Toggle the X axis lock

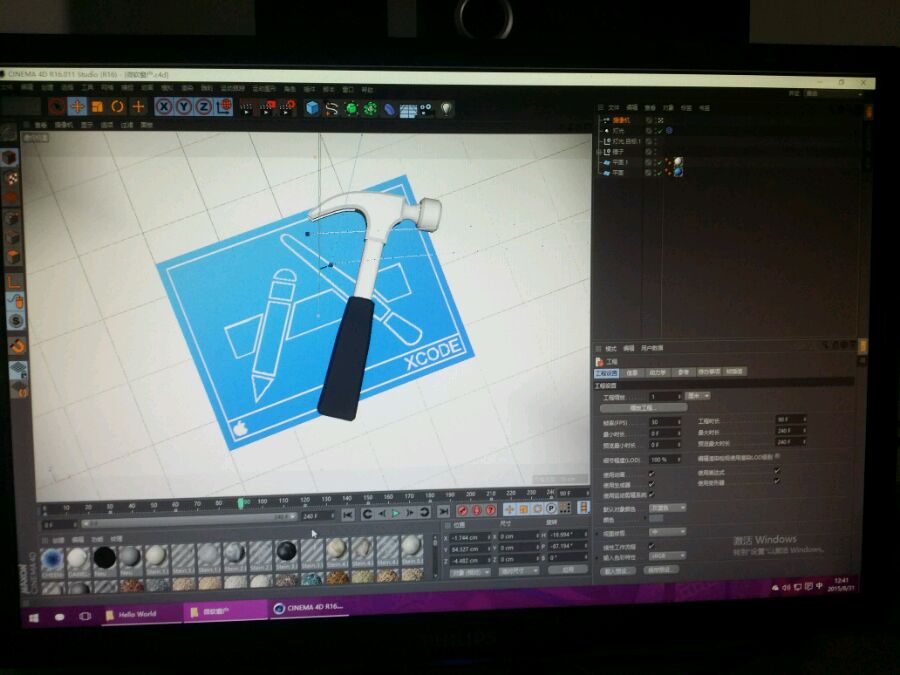(164, 107)
